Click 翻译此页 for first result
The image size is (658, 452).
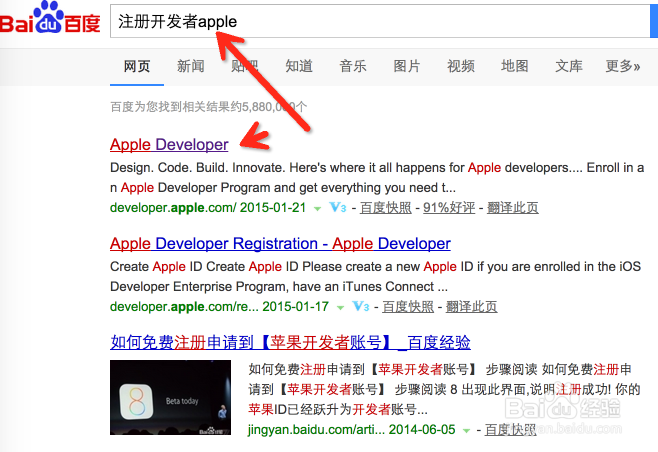pyautogui.click(x=512, y=208)
